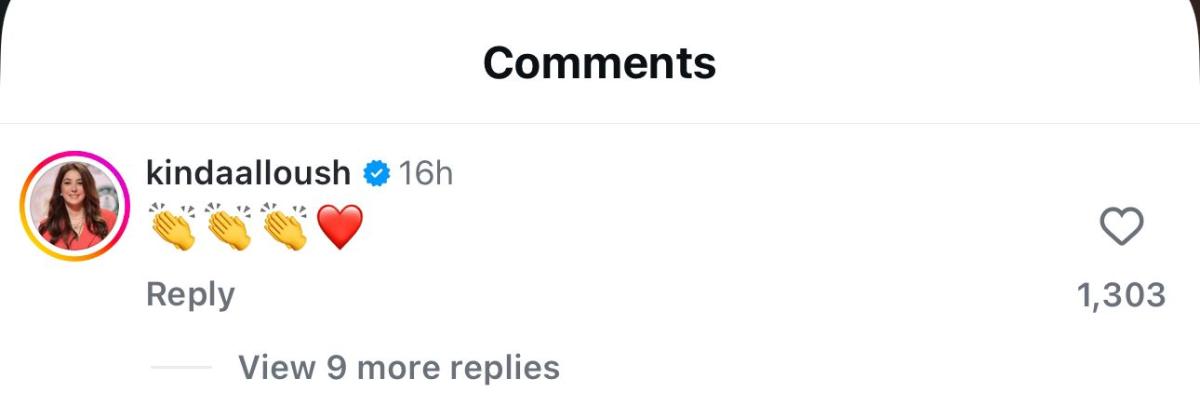The width and height of the screenshot is (1200, 406).
Task: Click the dark top-left corner behind the sheet
Action: click(x=6, y=6)
